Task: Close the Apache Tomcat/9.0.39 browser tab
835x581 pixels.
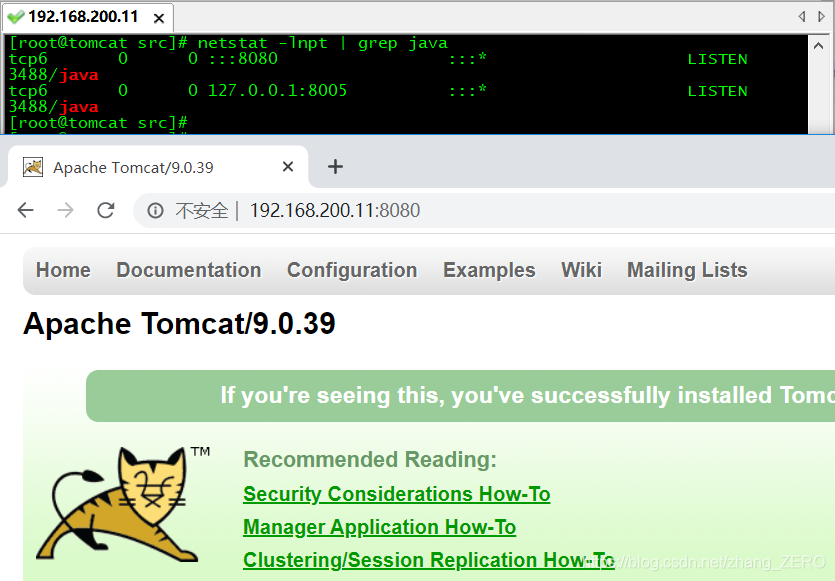Action: click(x=288, y=167)
